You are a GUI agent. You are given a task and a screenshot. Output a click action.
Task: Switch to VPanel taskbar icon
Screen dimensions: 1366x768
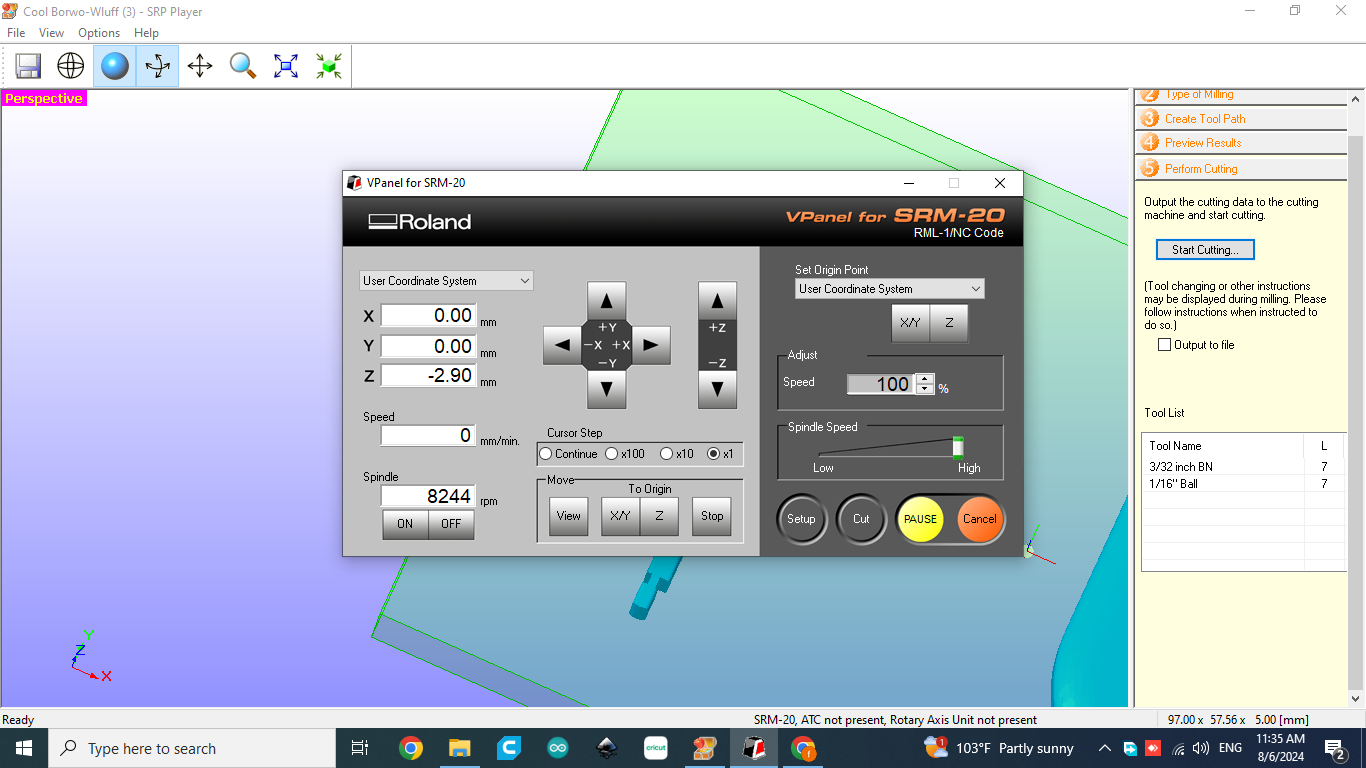(754, 748)
